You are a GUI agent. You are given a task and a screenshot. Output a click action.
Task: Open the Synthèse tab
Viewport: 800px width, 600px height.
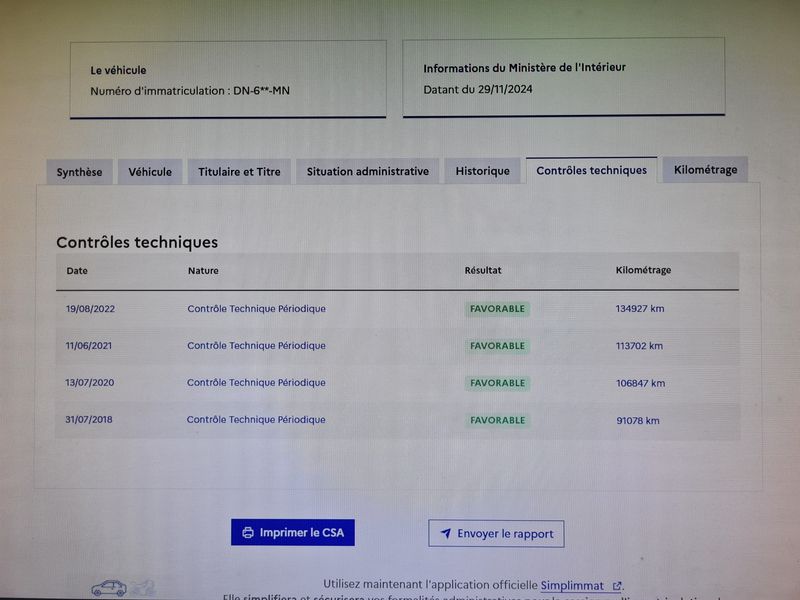(x=80, y=172)
